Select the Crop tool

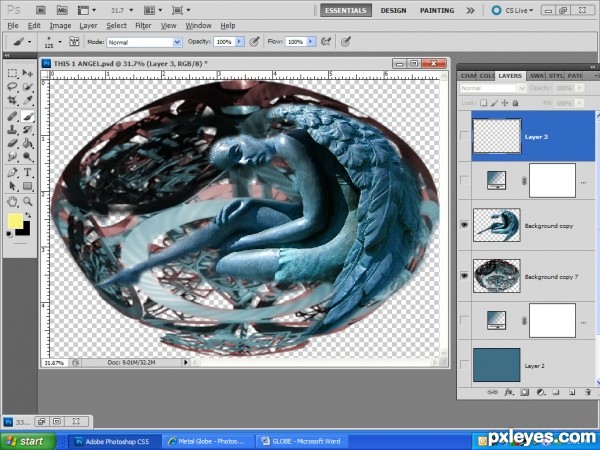(x=12, y=101)
